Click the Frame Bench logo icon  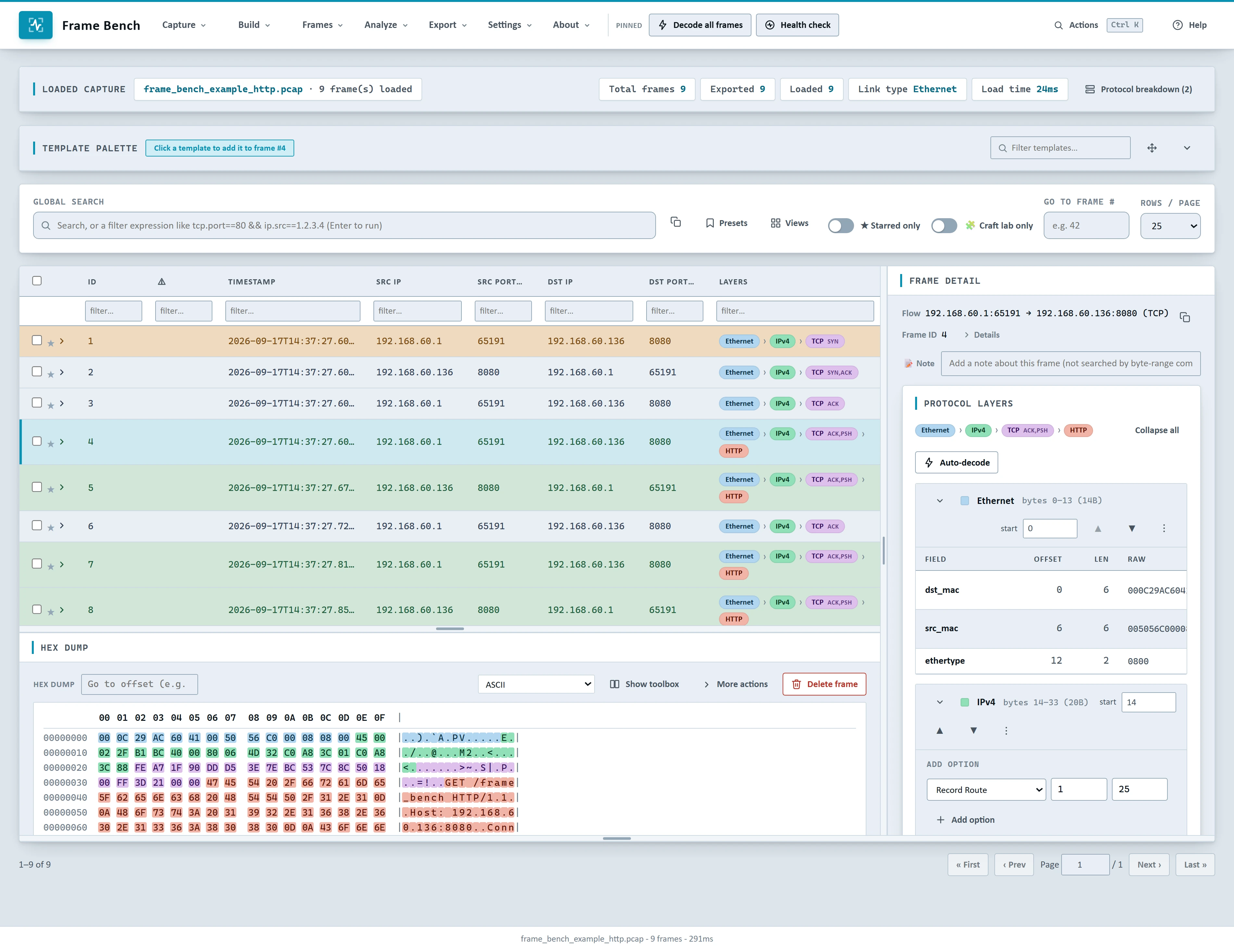click(36, 25)
